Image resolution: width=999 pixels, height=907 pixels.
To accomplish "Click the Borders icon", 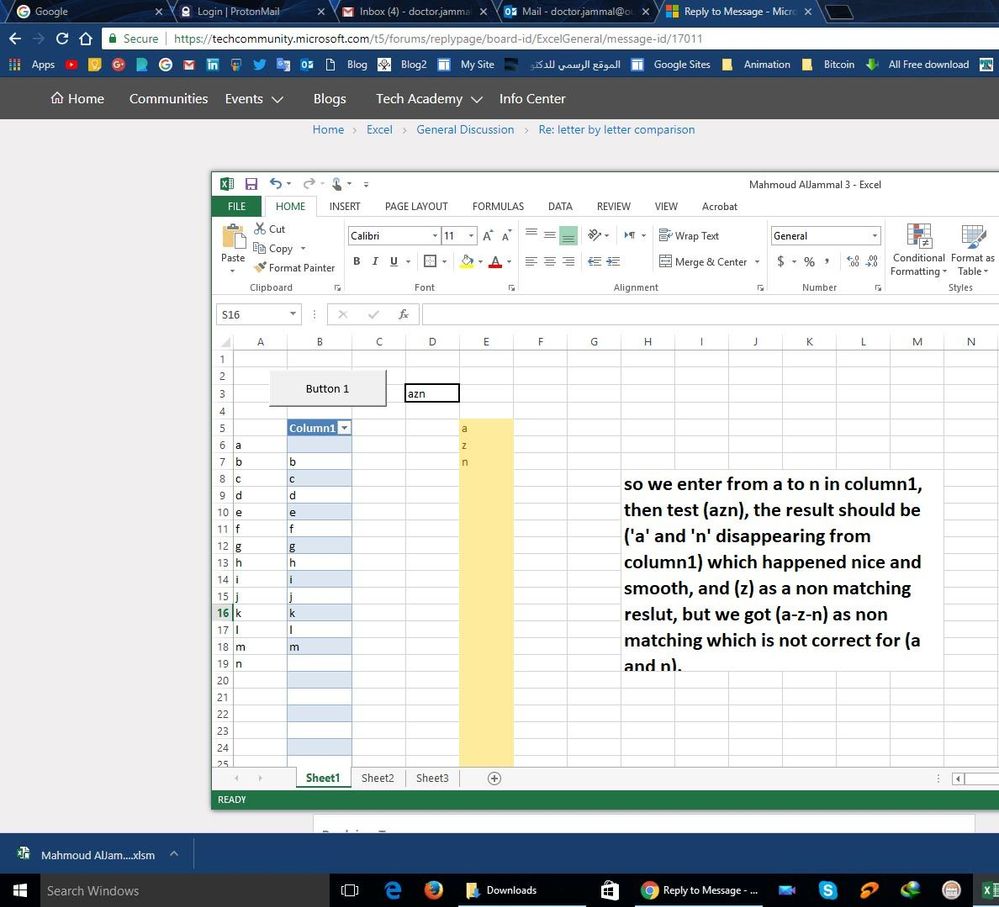I will coord(430,261).
